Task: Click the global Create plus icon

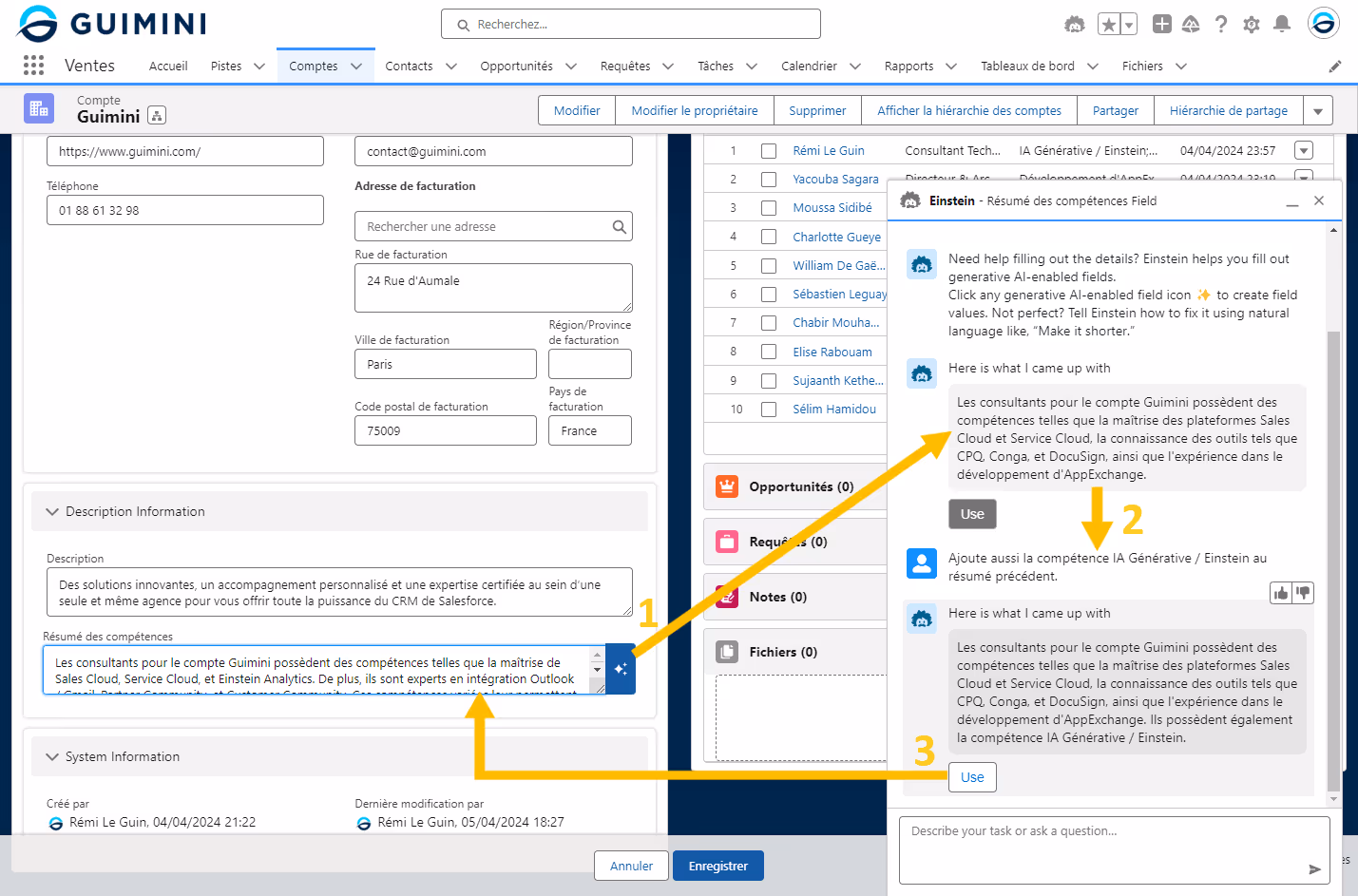Action: (x=1161, y=24)
